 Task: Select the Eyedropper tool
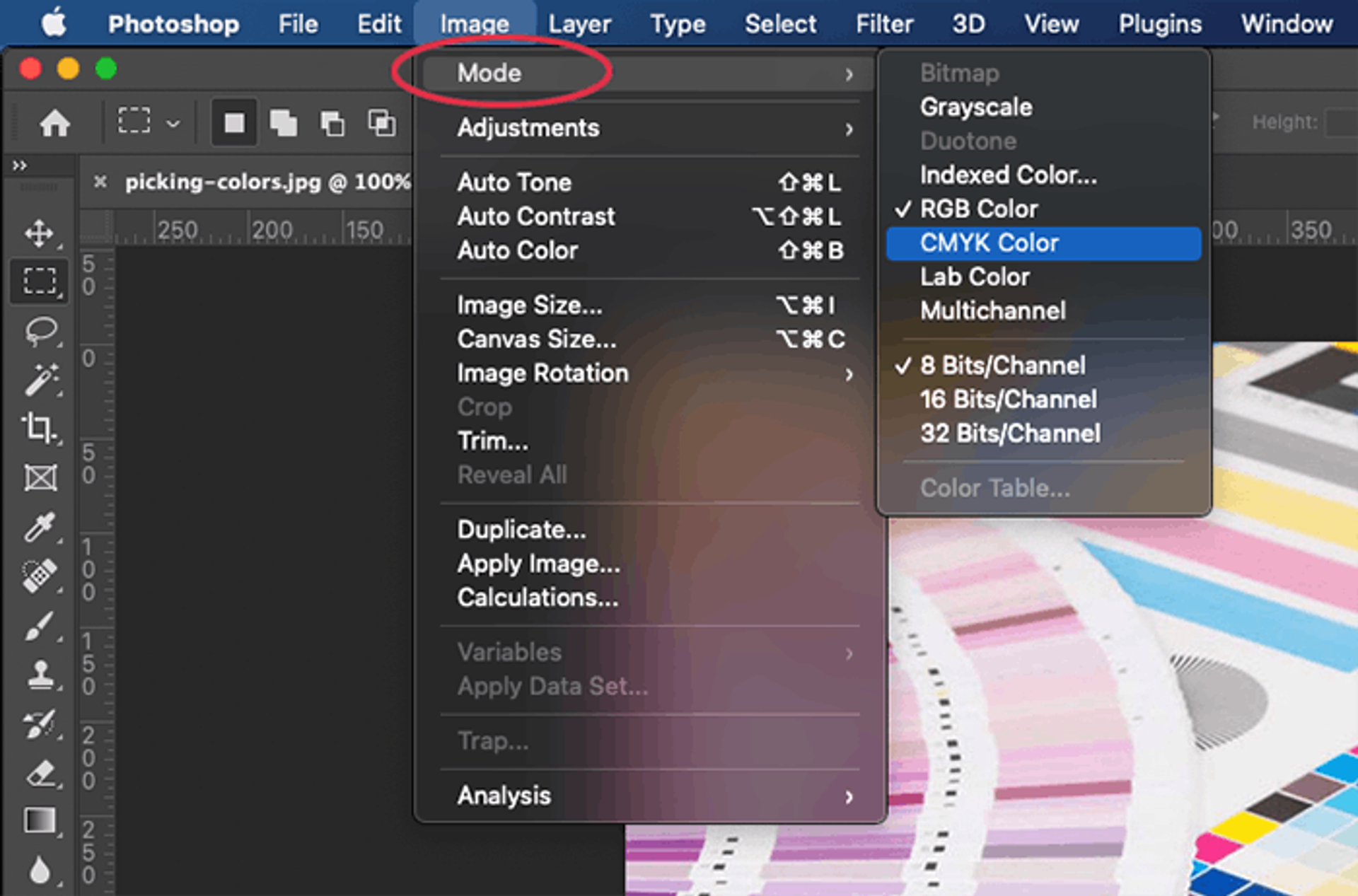coord(39,527)
